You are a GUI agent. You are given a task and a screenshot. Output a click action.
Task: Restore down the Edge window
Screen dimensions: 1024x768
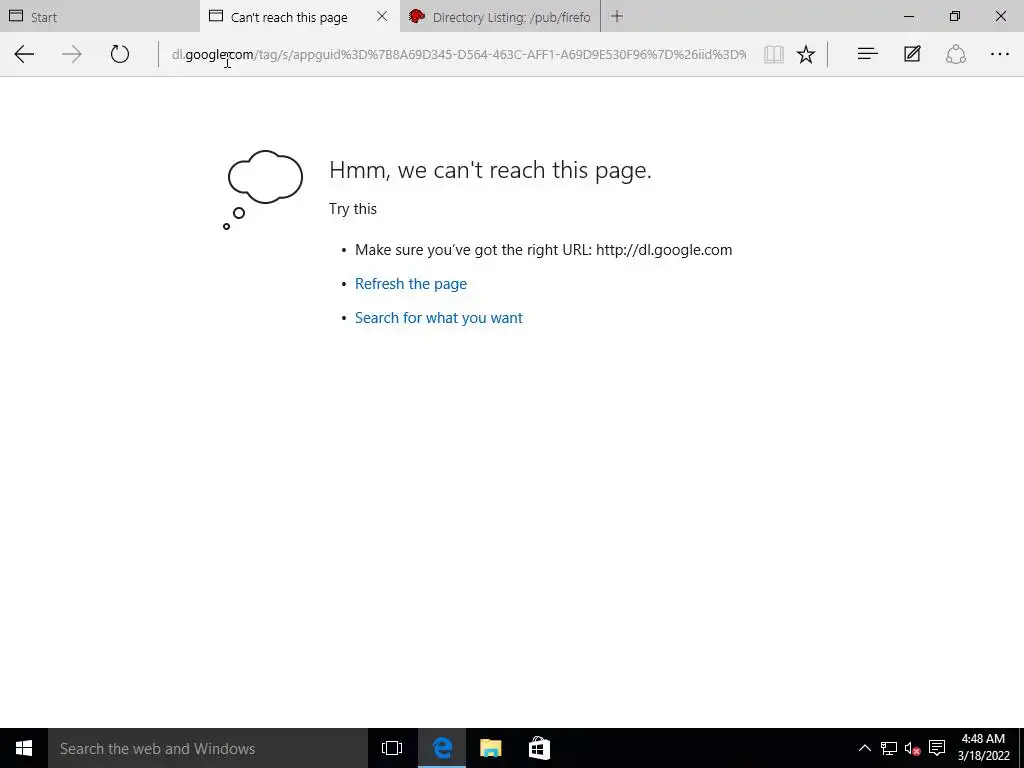pos(955,16)
